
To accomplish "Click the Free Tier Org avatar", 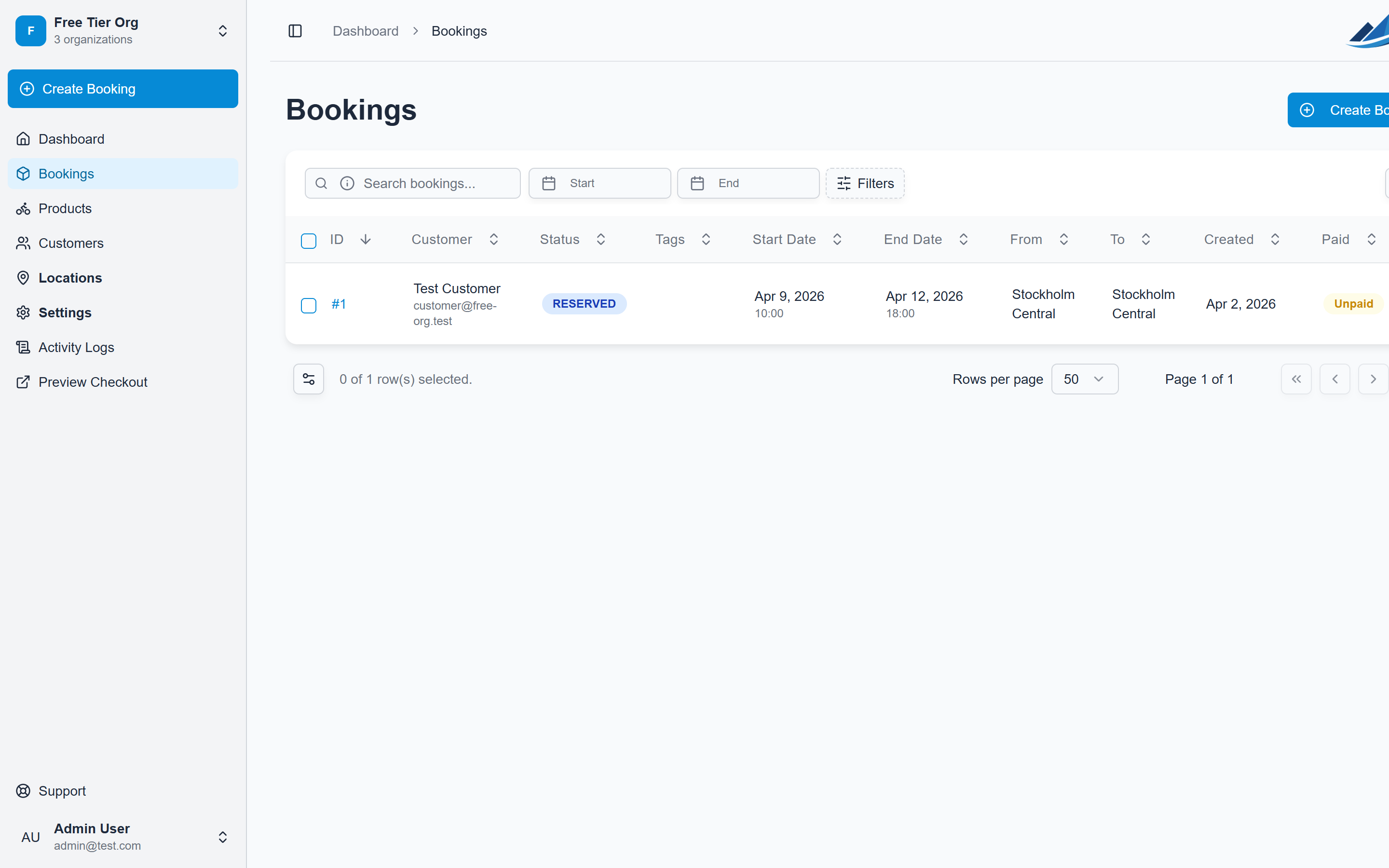I will (31, 31).
